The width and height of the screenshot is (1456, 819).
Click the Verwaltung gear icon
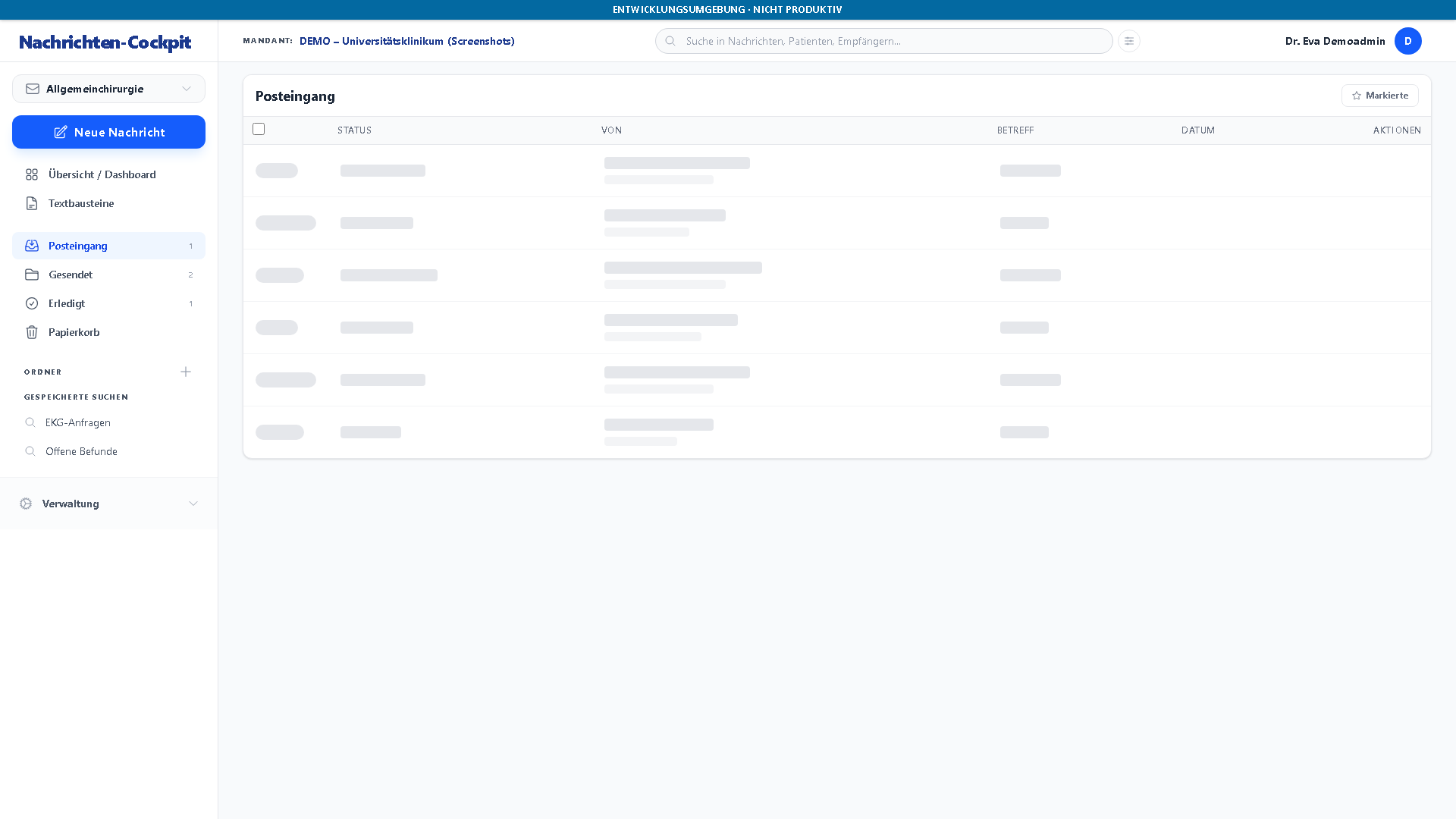(x=26, y=504)
